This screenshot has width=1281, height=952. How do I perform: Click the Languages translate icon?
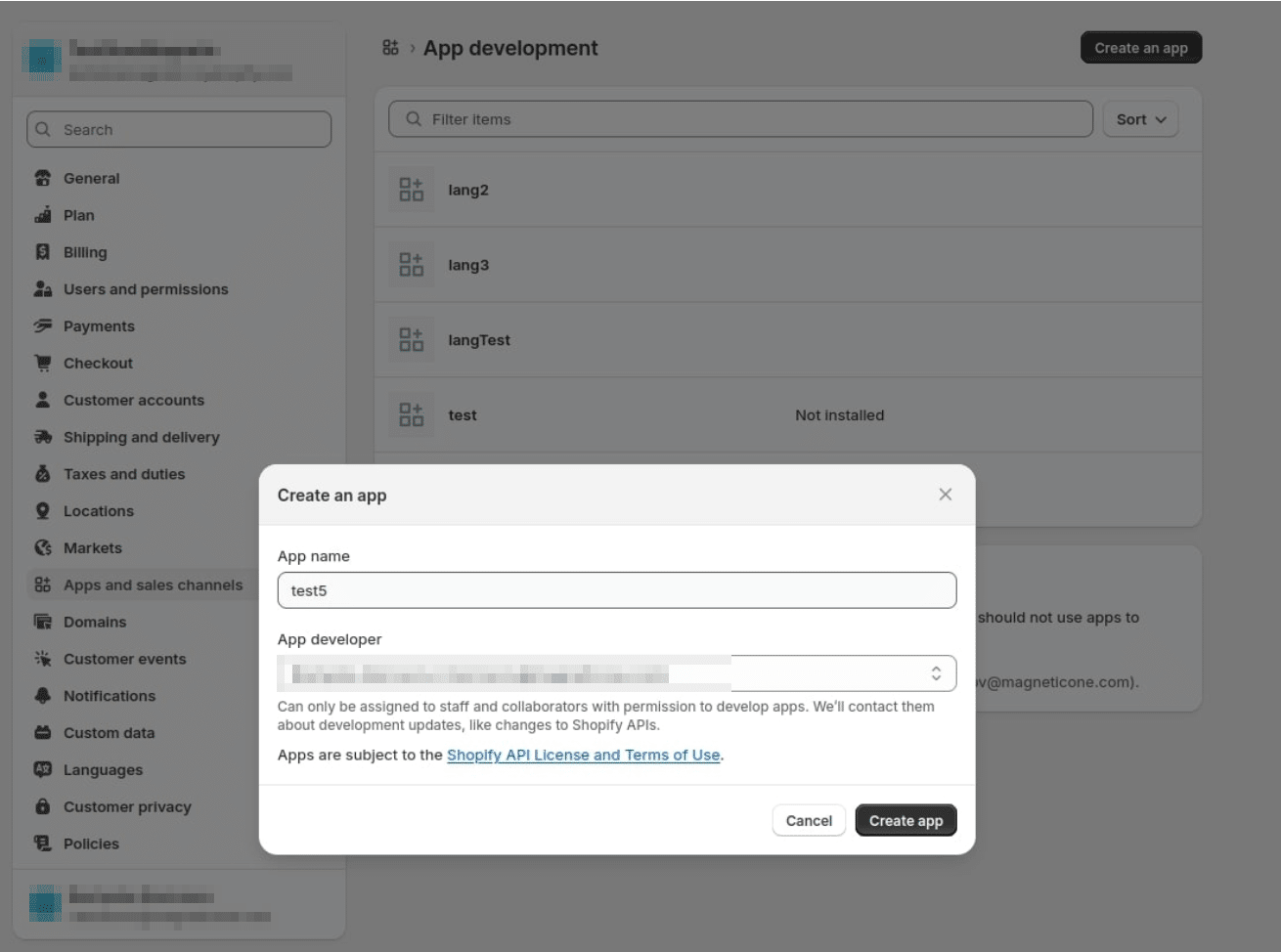pos(43,769)
